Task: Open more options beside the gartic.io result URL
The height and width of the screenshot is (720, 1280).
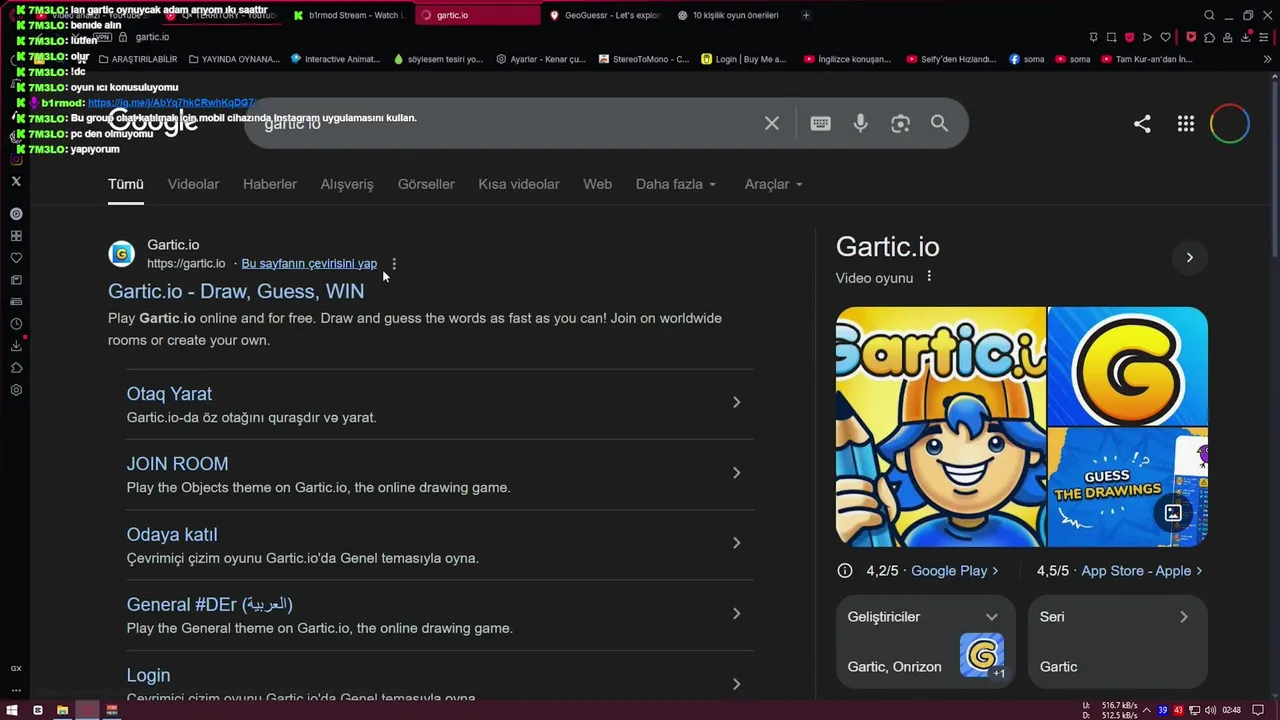Action: pyautogui.click(x=394, y=264)
